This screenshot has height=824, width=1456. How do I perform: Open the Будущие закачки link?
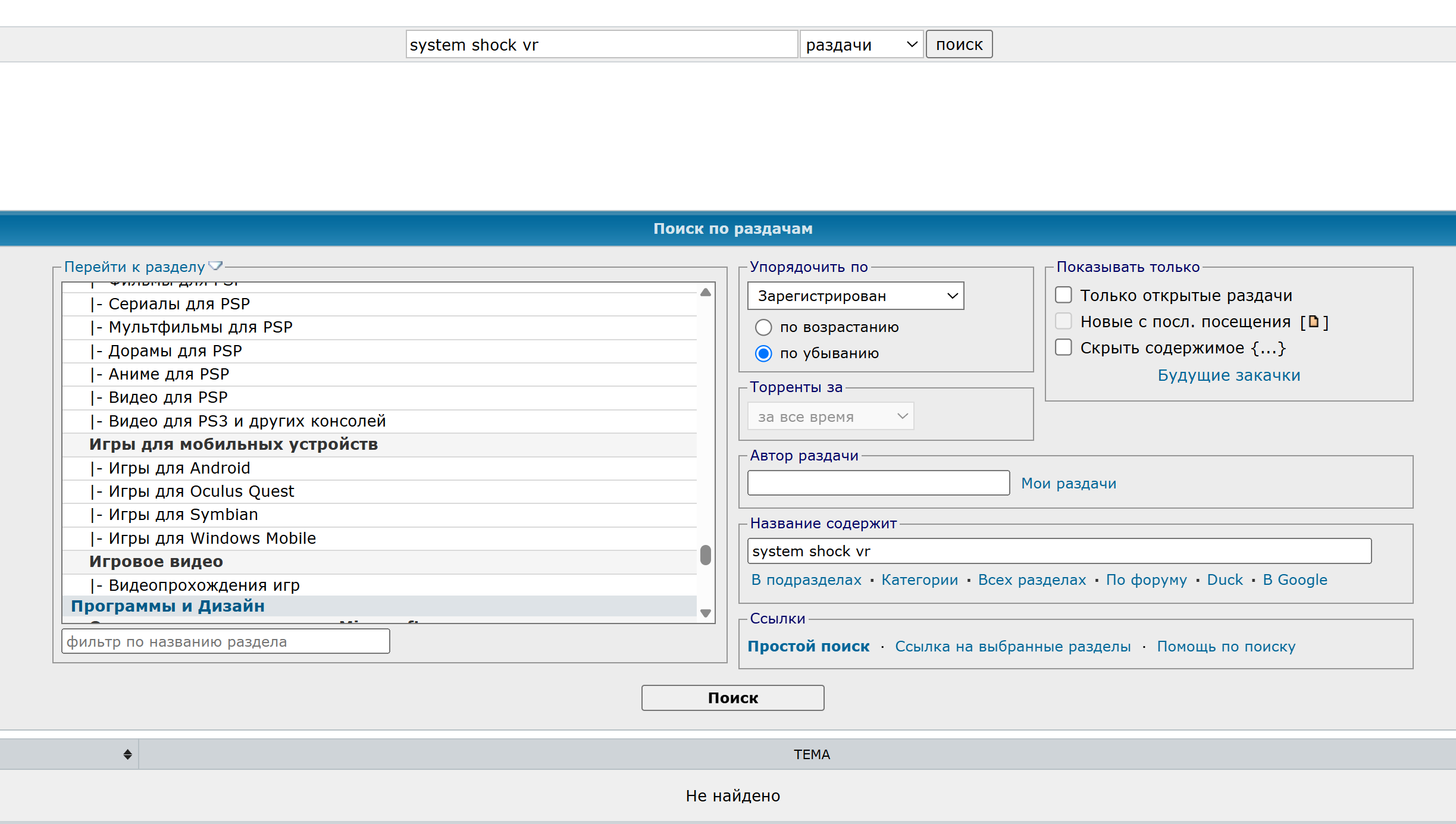pos(1229,375)
